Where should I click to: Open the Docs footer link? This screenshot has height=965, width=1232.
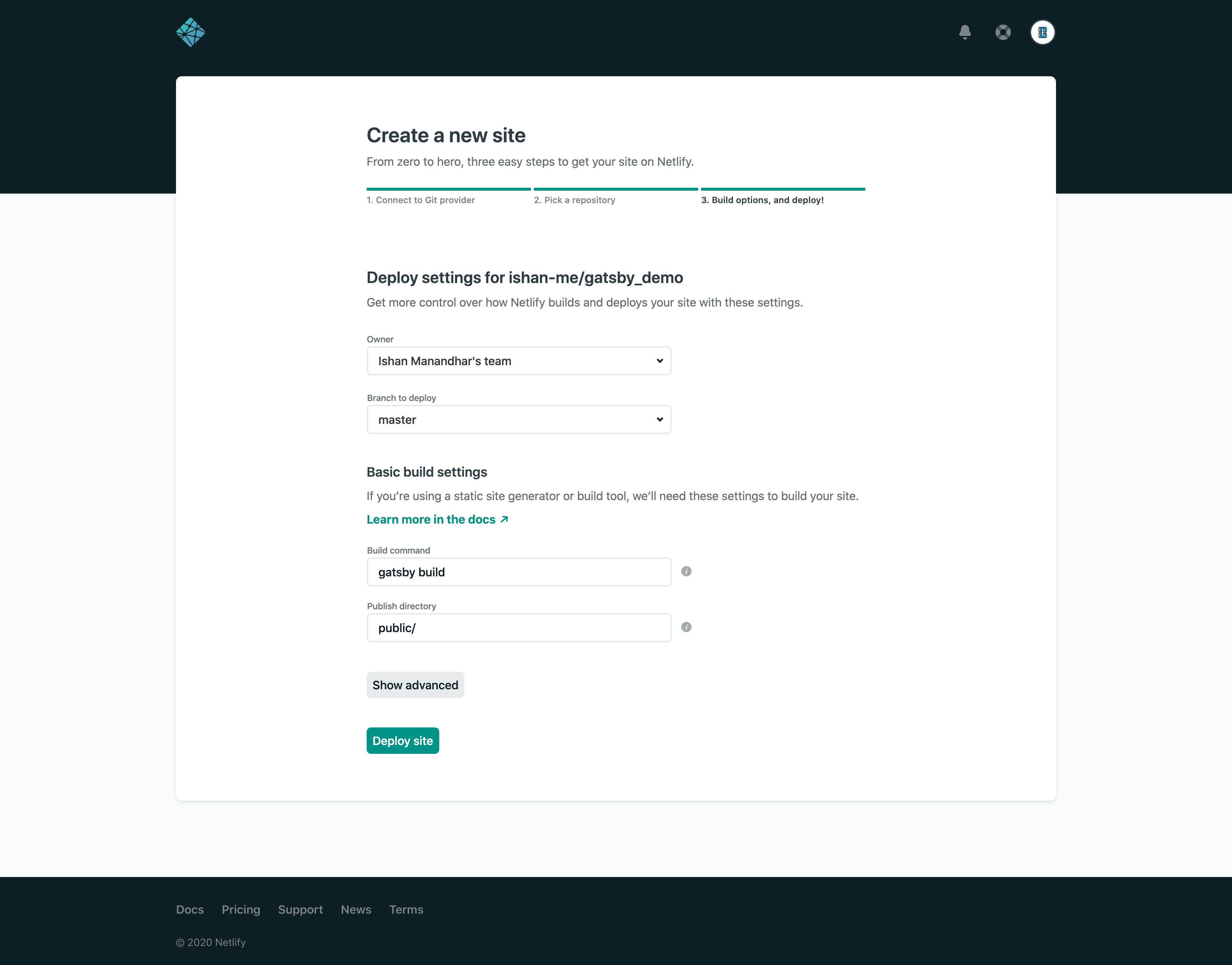tap(190, 910)
